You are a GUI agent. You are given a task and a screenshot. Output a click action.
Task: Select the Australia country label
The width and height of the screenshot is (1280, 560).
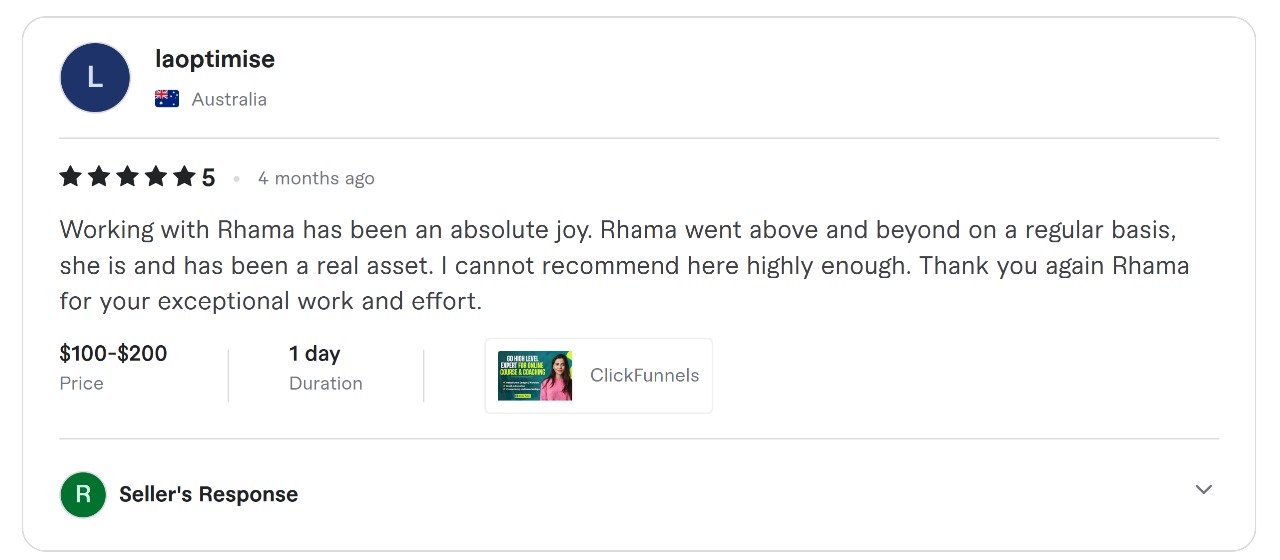(229, 99)
